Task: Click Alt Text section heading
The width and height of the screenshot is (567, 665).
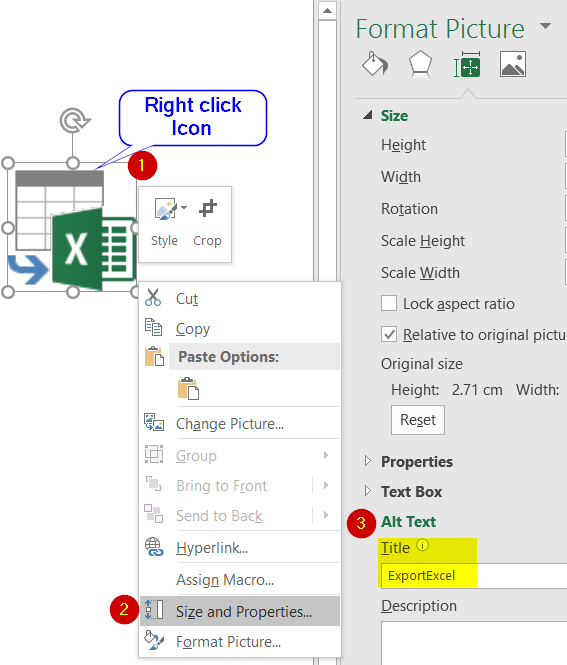Action: pyautogui.click(x=408, y=522)
